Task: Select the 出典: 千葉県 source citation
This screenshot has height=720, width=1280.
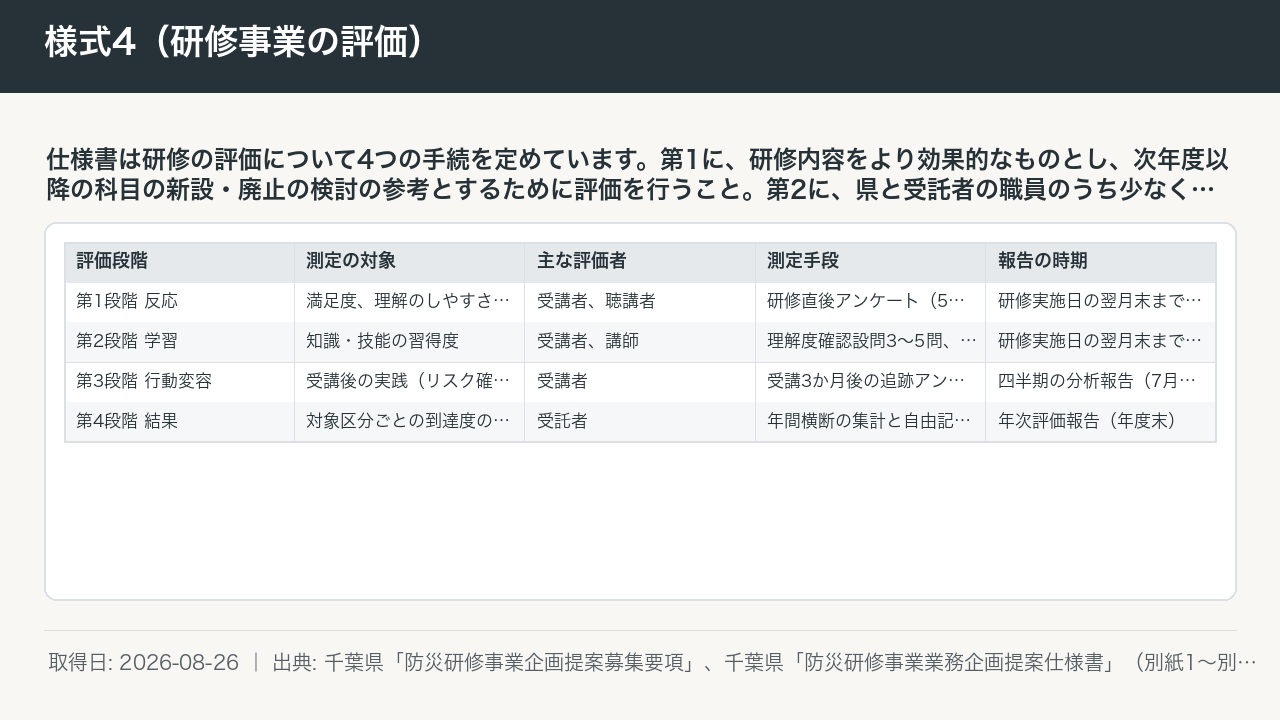Action: pos(764,663)
